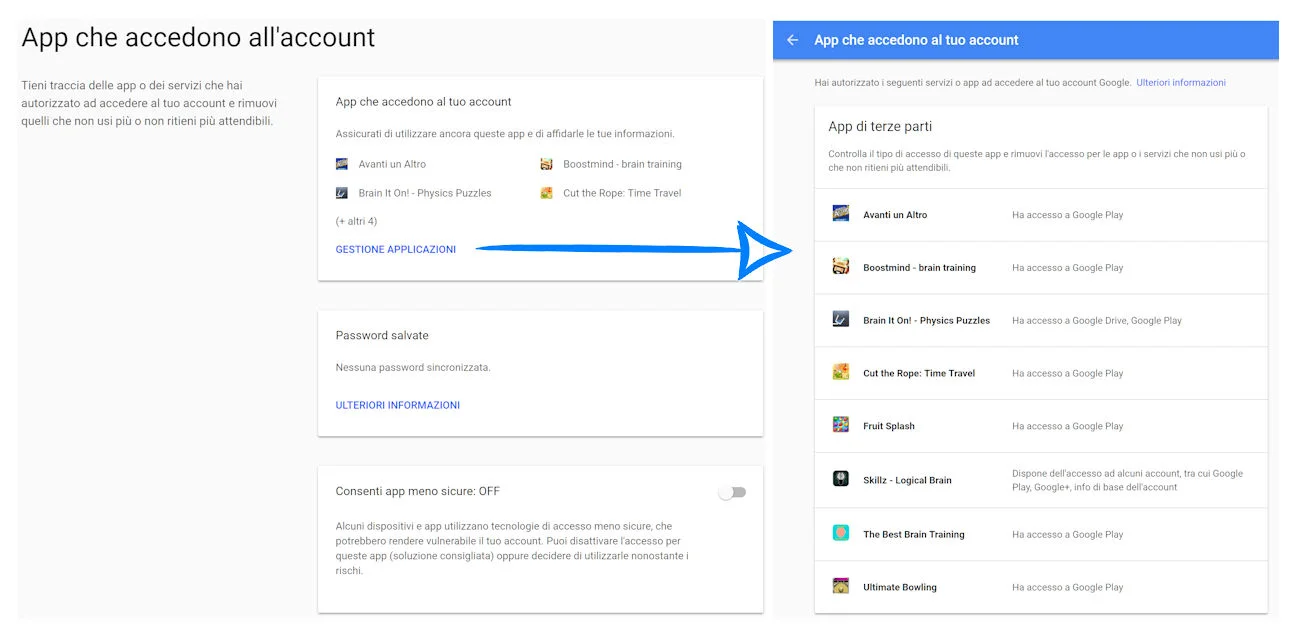1289x628 pixels.
Task: Select Cut the Rope: Time Travel in list
Action: tap(919, 374)
